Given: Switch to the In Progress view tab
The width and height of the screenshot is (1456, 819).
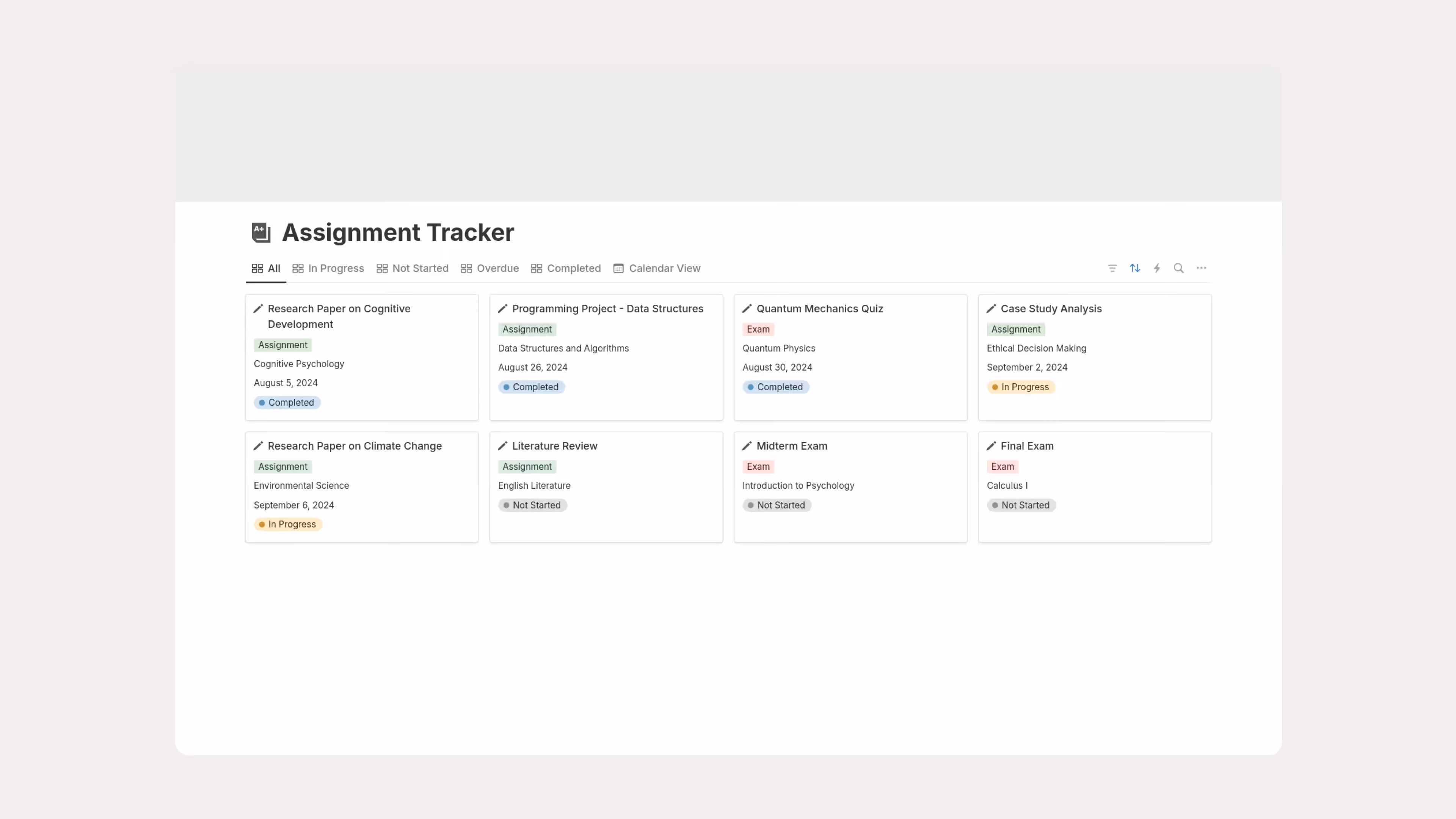Looking at the screenshot, I should pos(336,268).
